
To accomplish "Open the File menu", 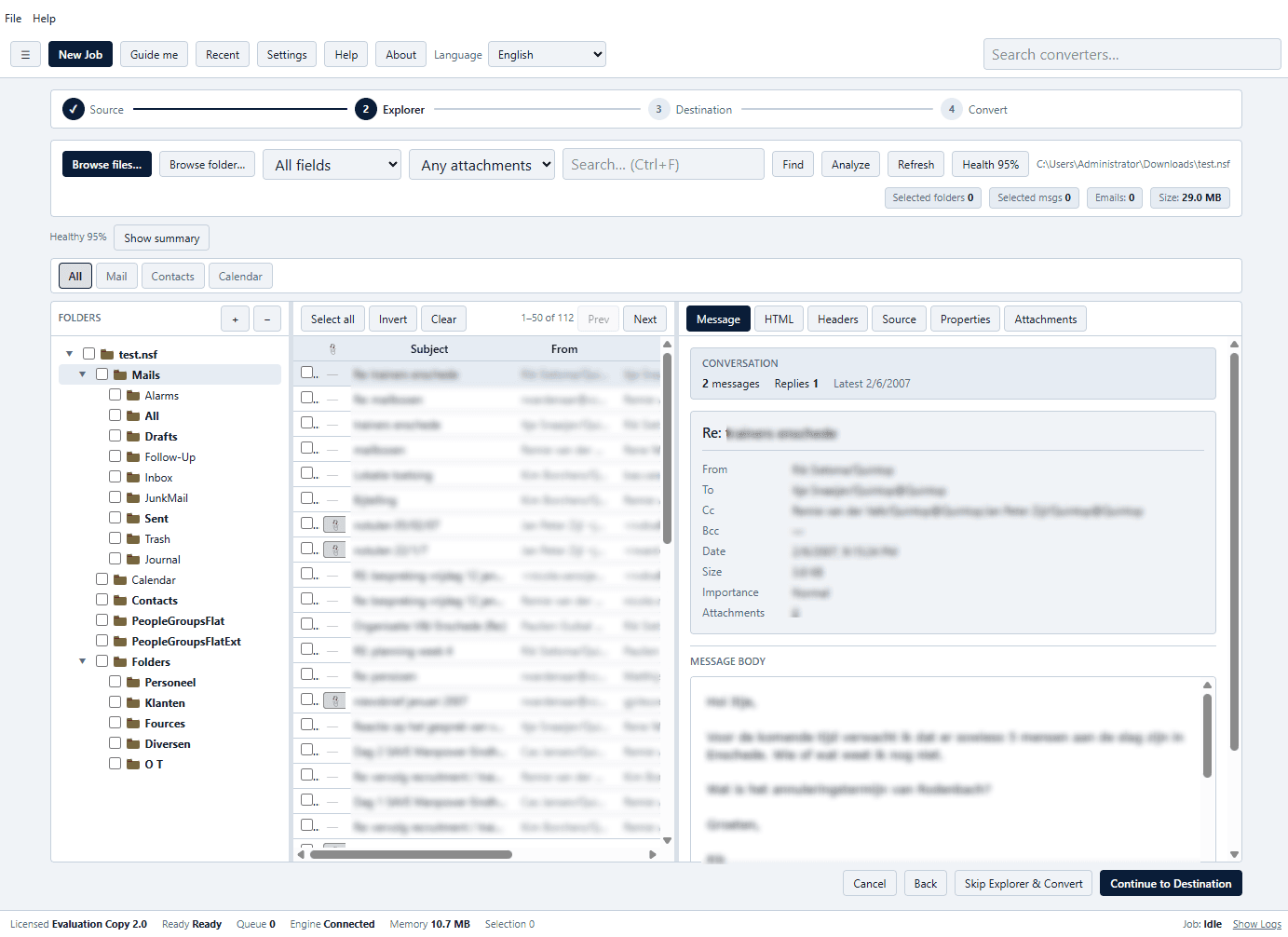I will click(13, 19).
